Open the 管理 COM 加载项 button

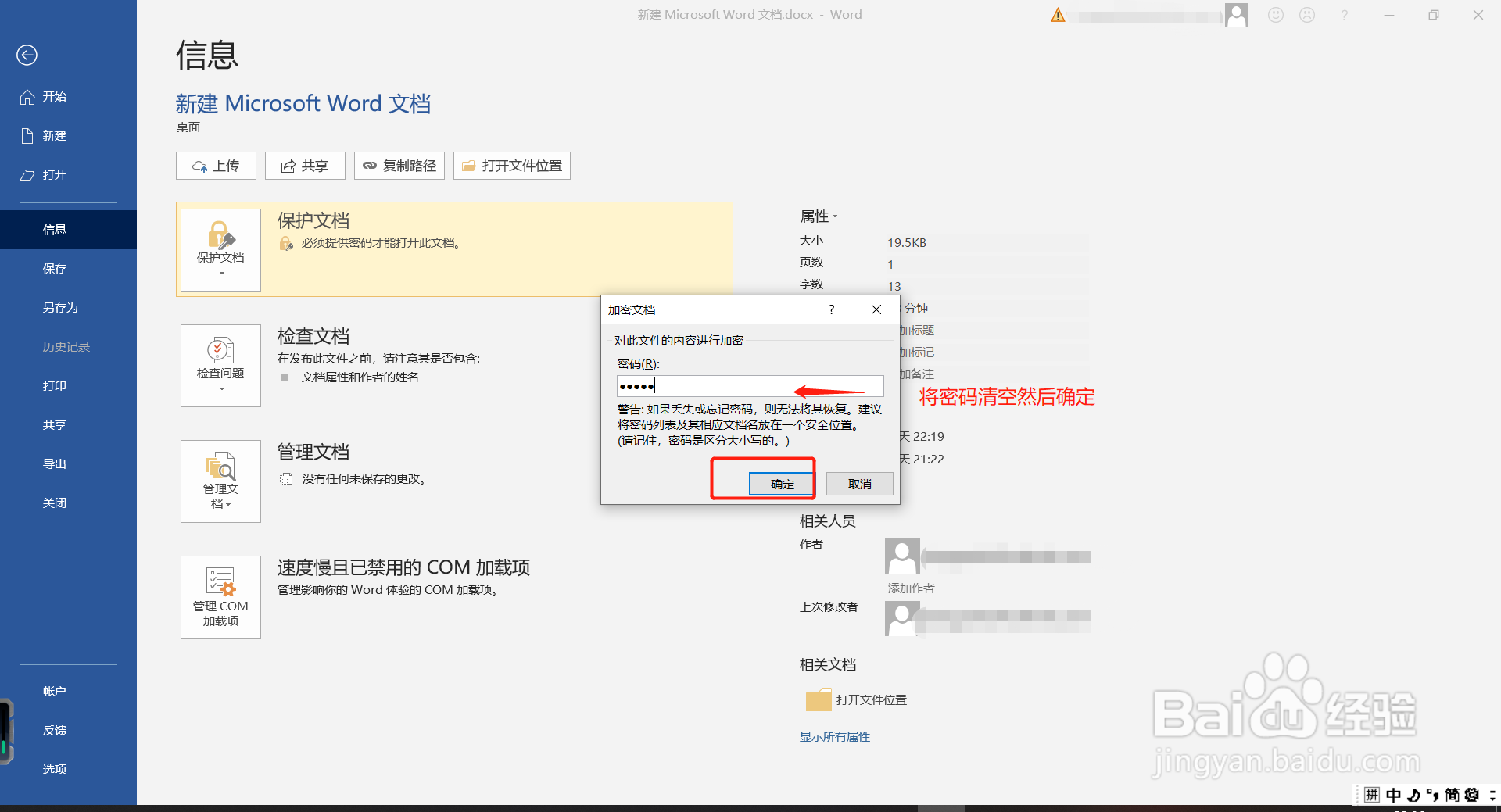pos(220,597)
